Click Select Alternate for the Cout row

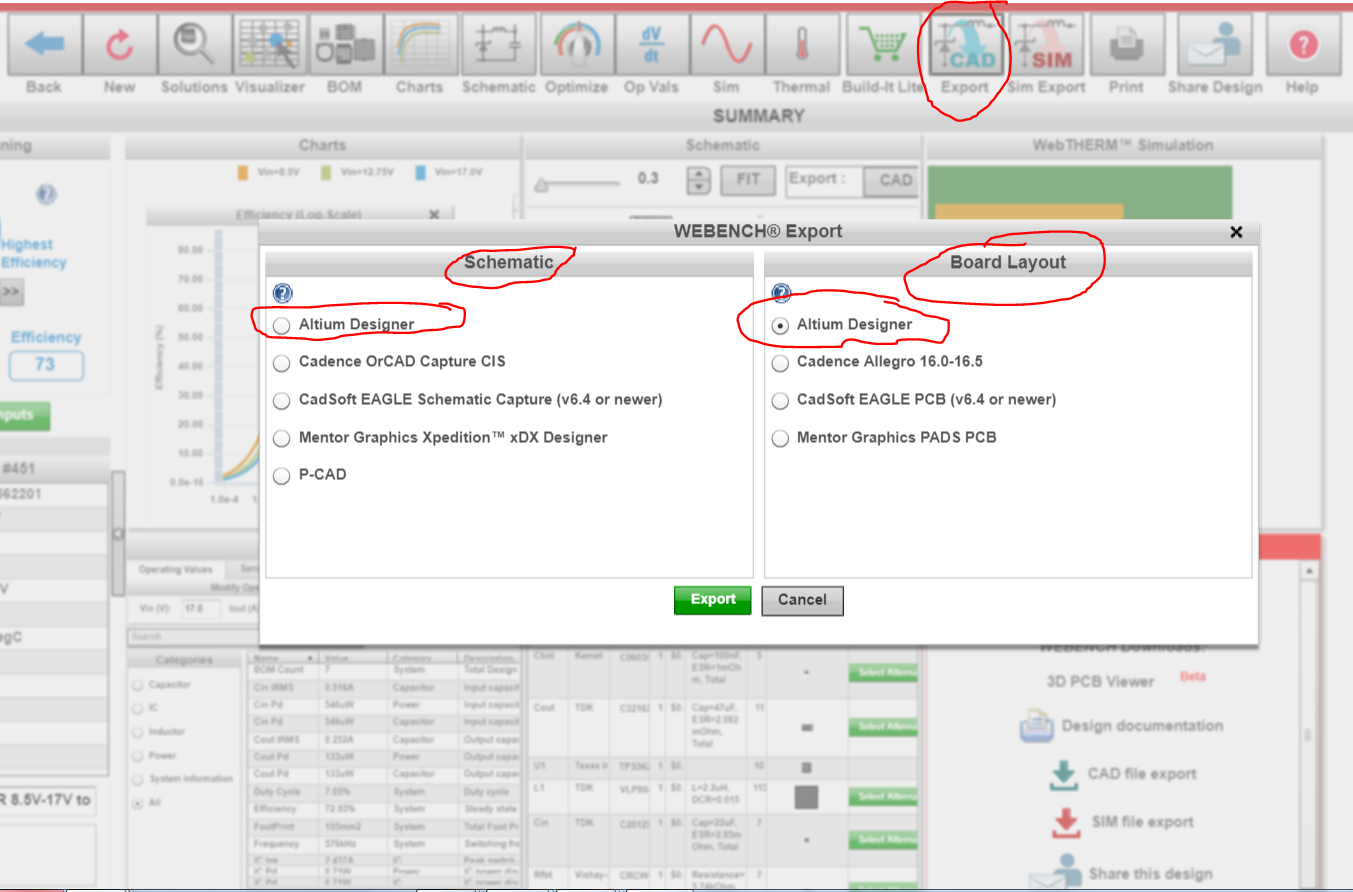882,727
